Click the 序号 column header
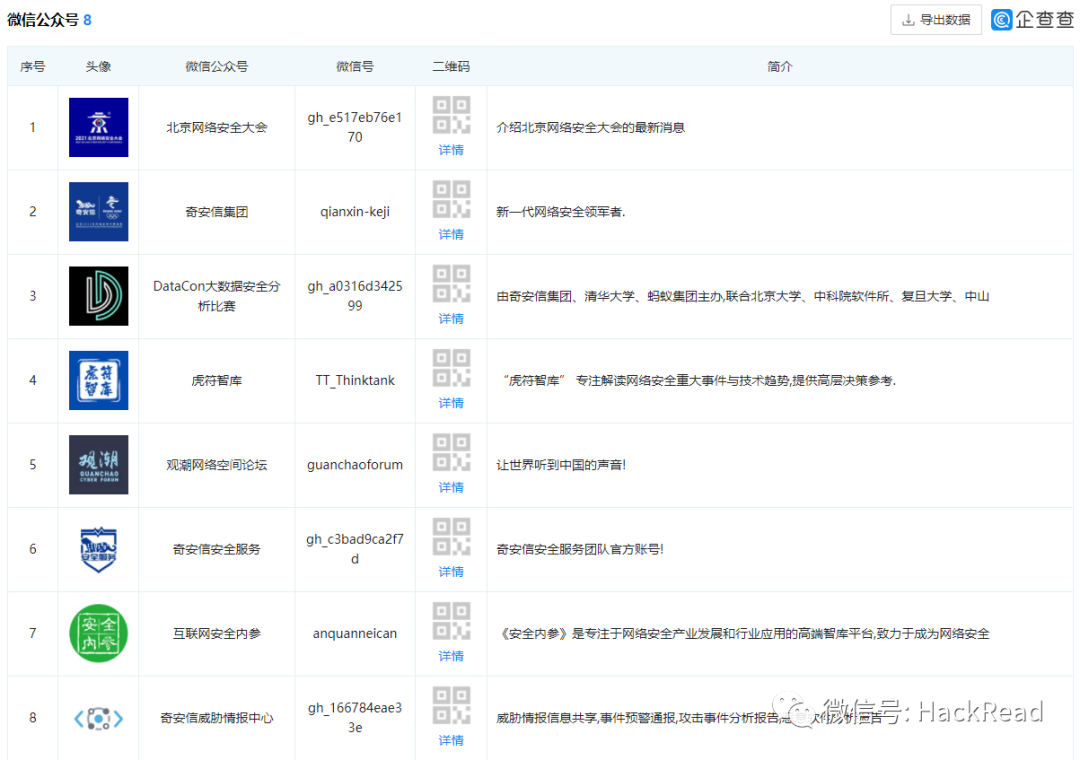This screenshot has height=760, width=1080. [x=32, y=67]
